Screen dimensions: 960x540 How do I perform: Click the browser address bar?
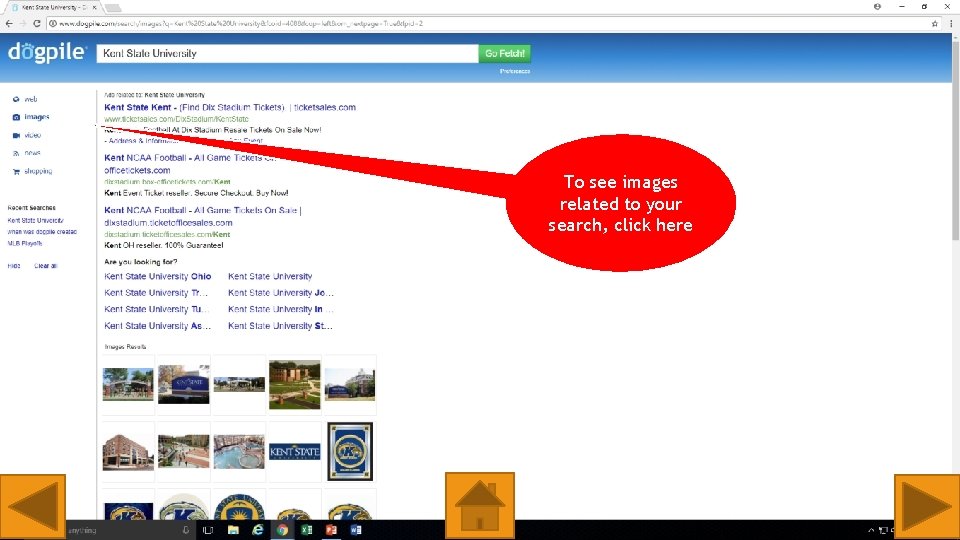488,23
